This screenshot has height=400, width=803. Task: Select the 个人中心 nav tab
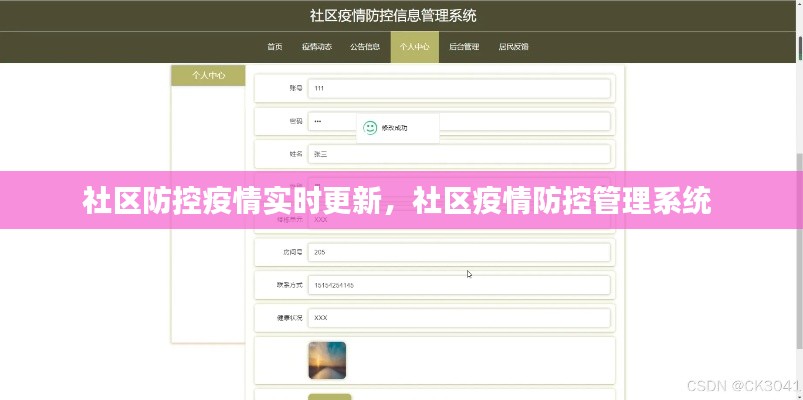pyautogui.click(x=414, y=47)
